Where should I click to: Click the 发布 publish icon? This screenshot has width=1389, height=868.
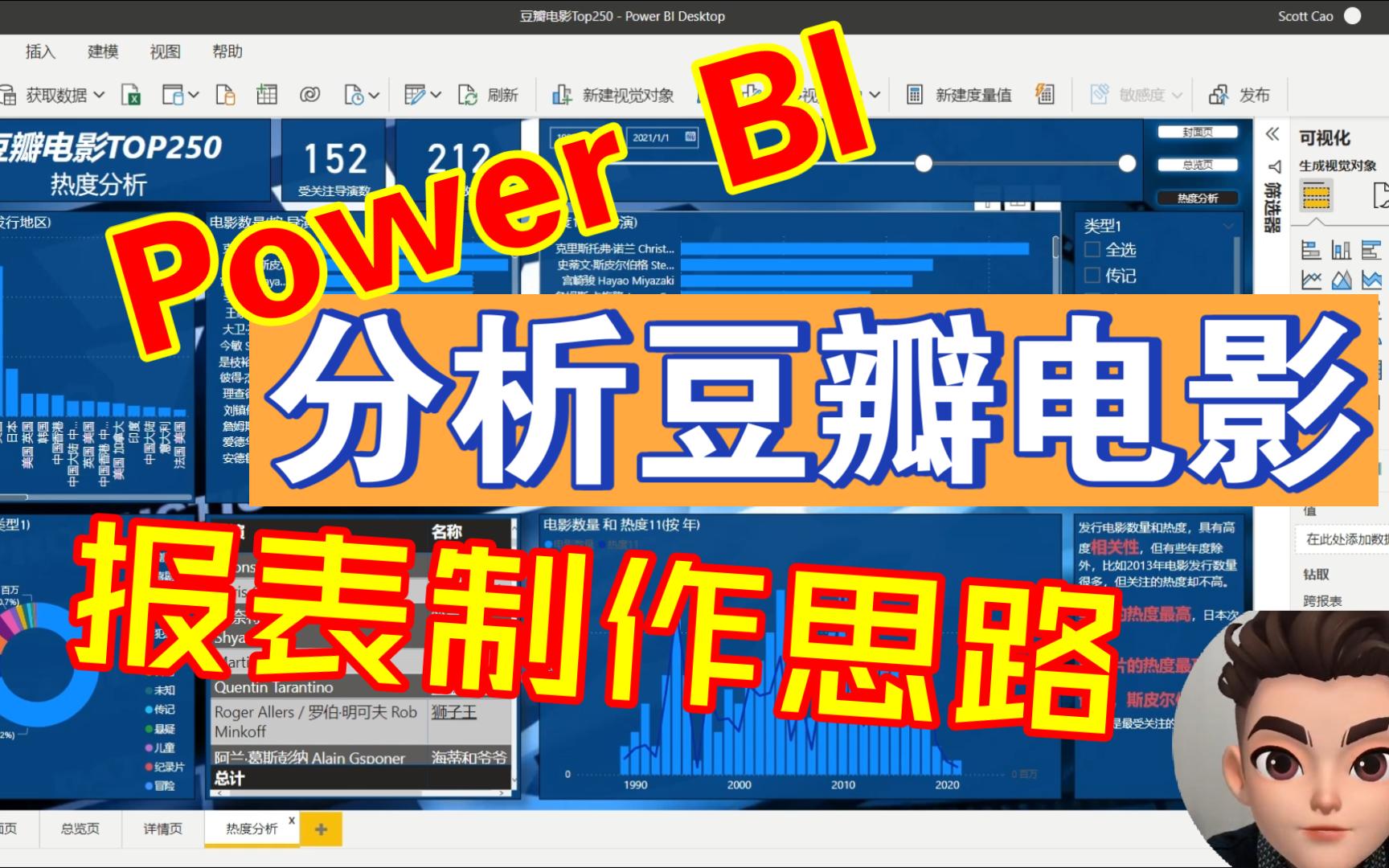click(x=1219, y=95)
